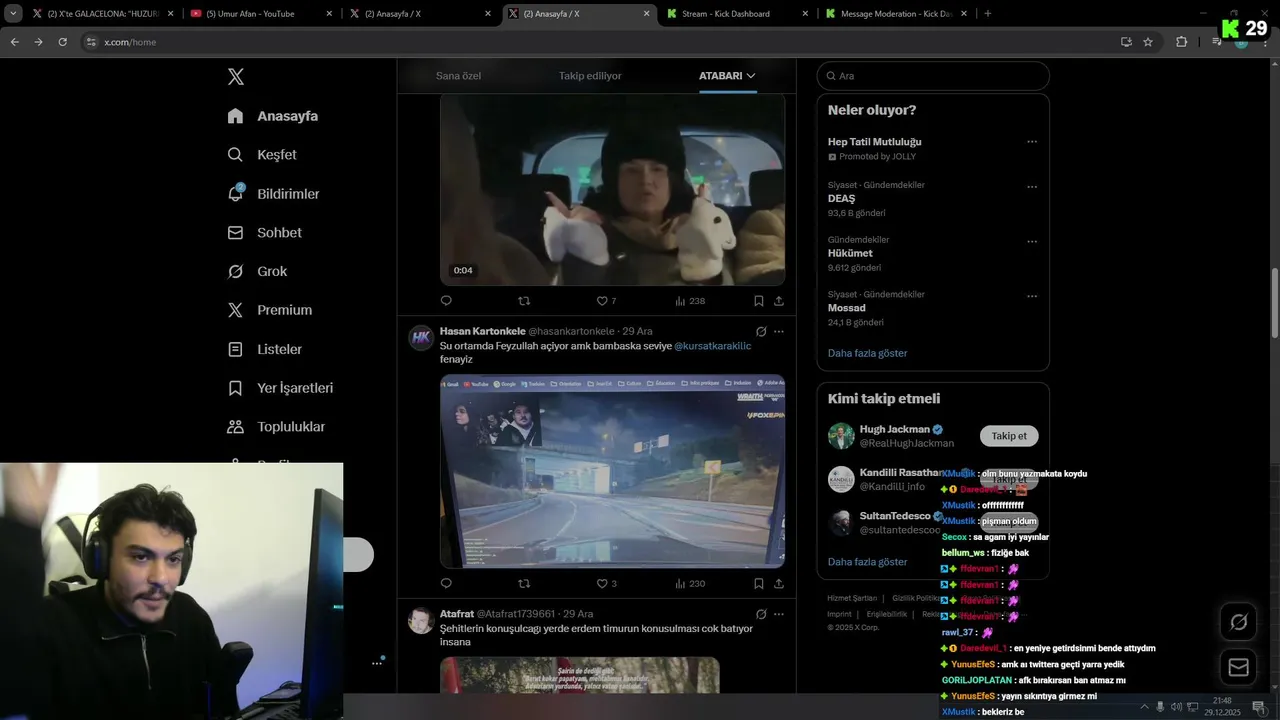
Task: Play the 0:04 video in feed
Action: [612, 190]
